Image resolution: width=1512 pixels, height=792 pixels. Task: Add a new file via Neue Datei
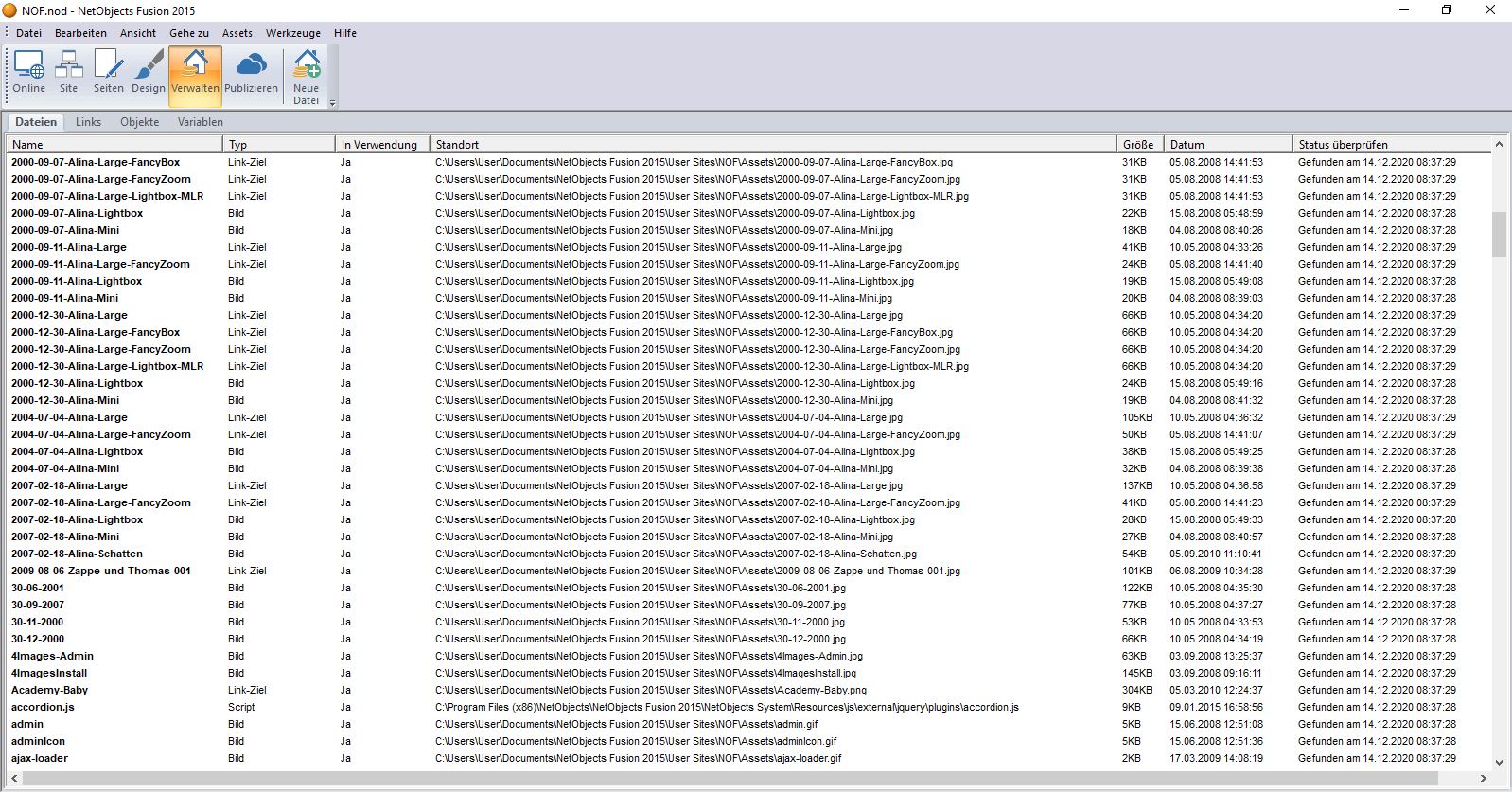click(x=306, y=76)
